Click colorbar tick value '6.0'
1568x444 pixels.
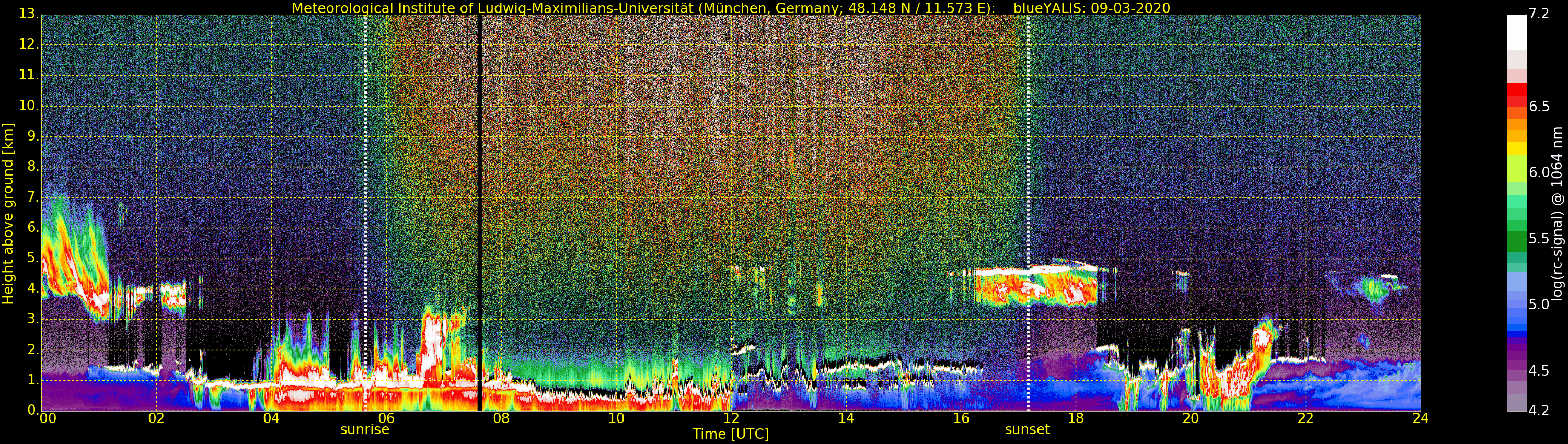click(x=1539, y=173)
